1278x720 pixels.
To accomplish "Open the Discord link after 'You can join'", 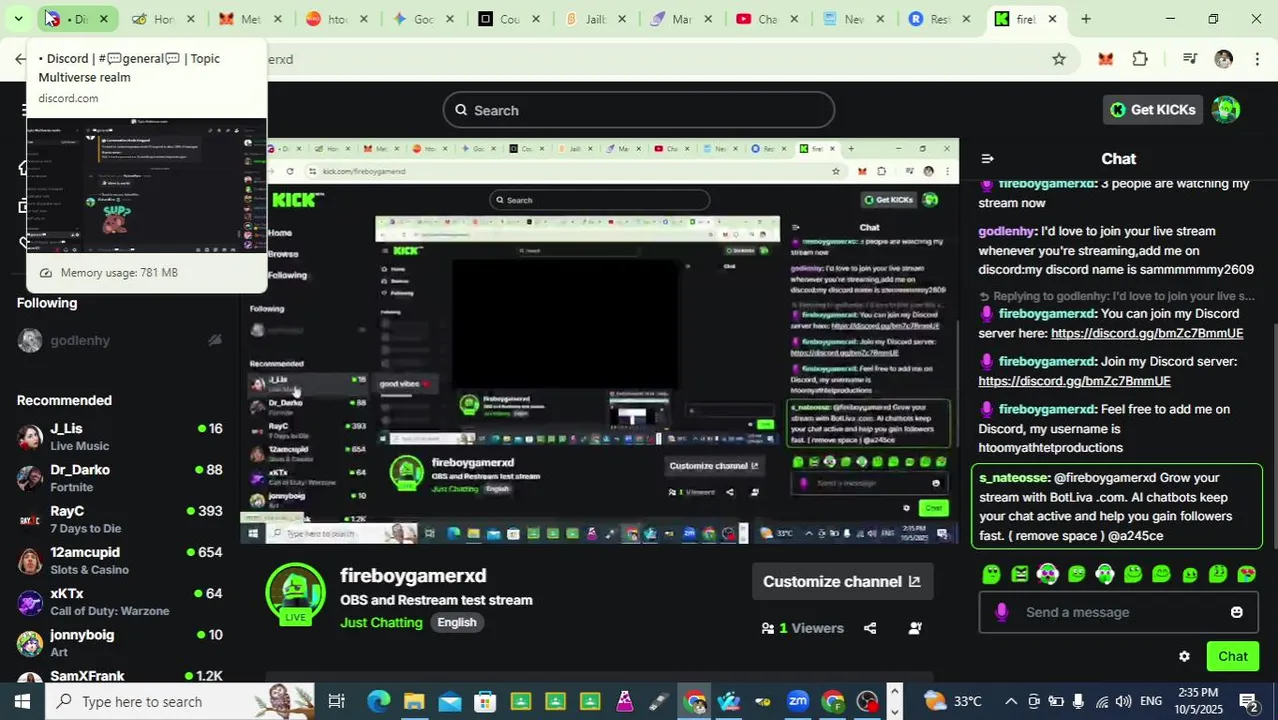I will pos(1147,333).
